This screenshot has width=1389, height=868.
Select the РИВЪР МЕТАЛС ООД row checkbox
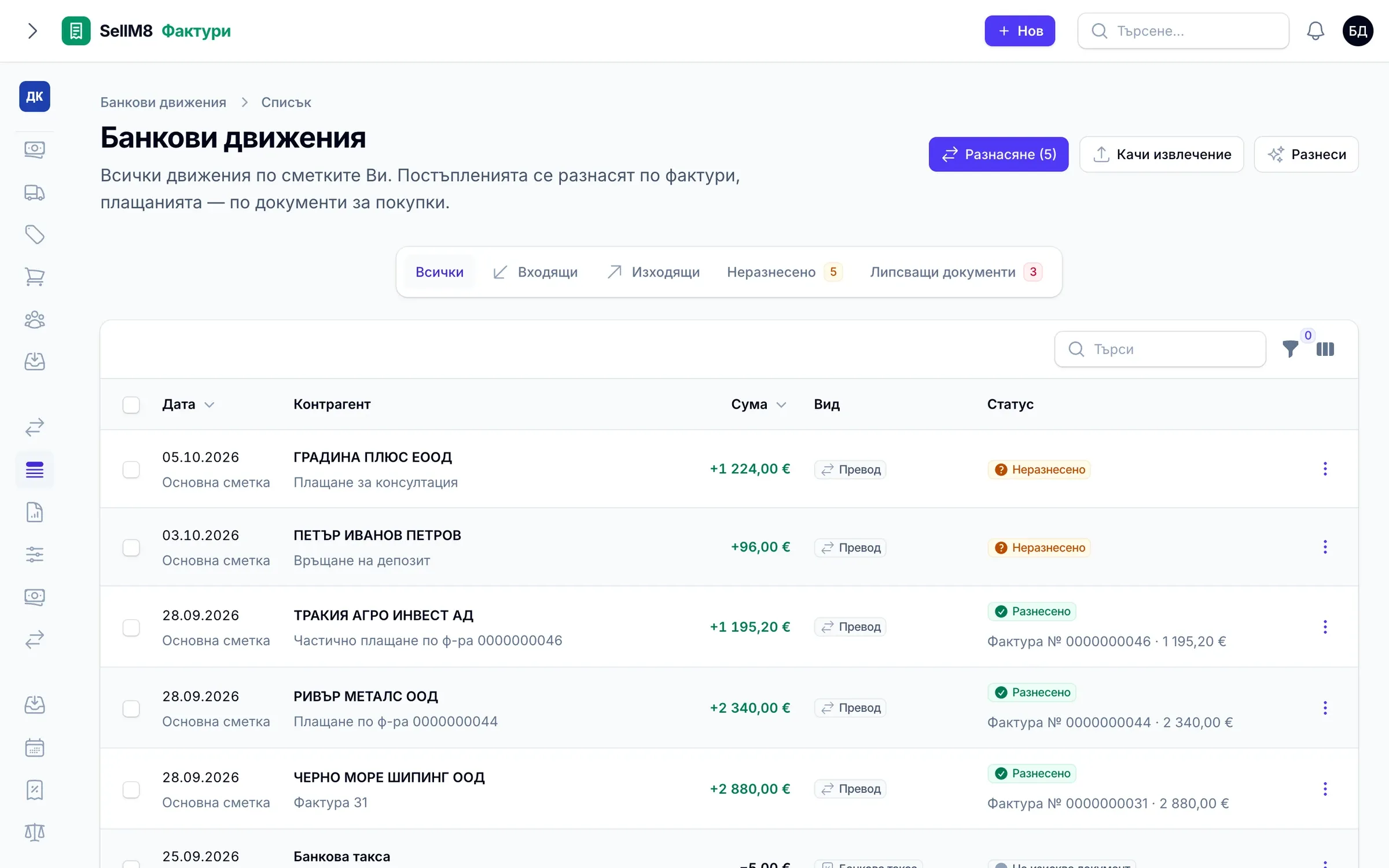(131, 708)
